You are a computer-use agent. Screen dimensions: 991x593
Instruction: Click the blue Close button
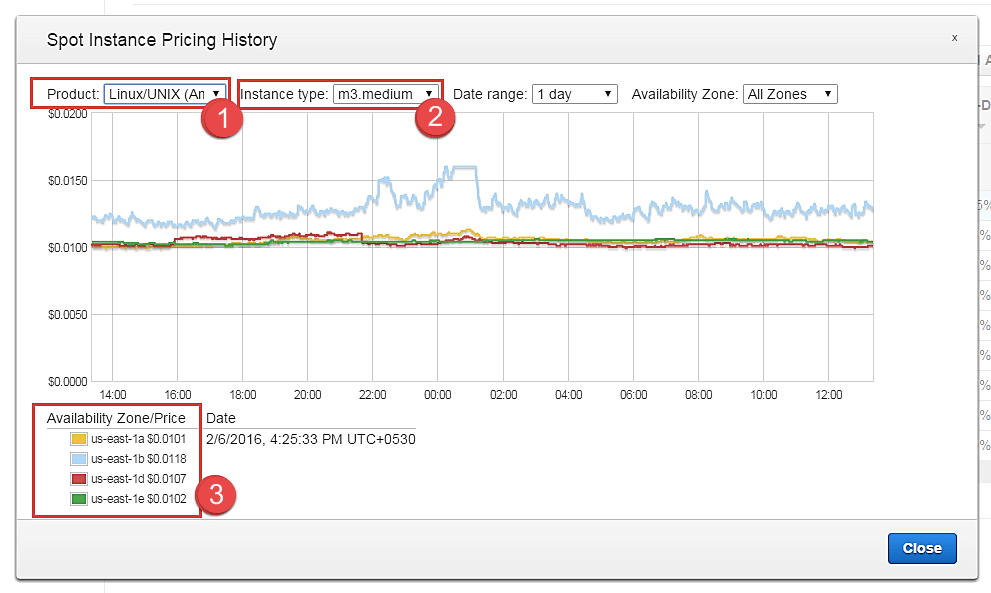pyautogui.click(x=921, y=548)
